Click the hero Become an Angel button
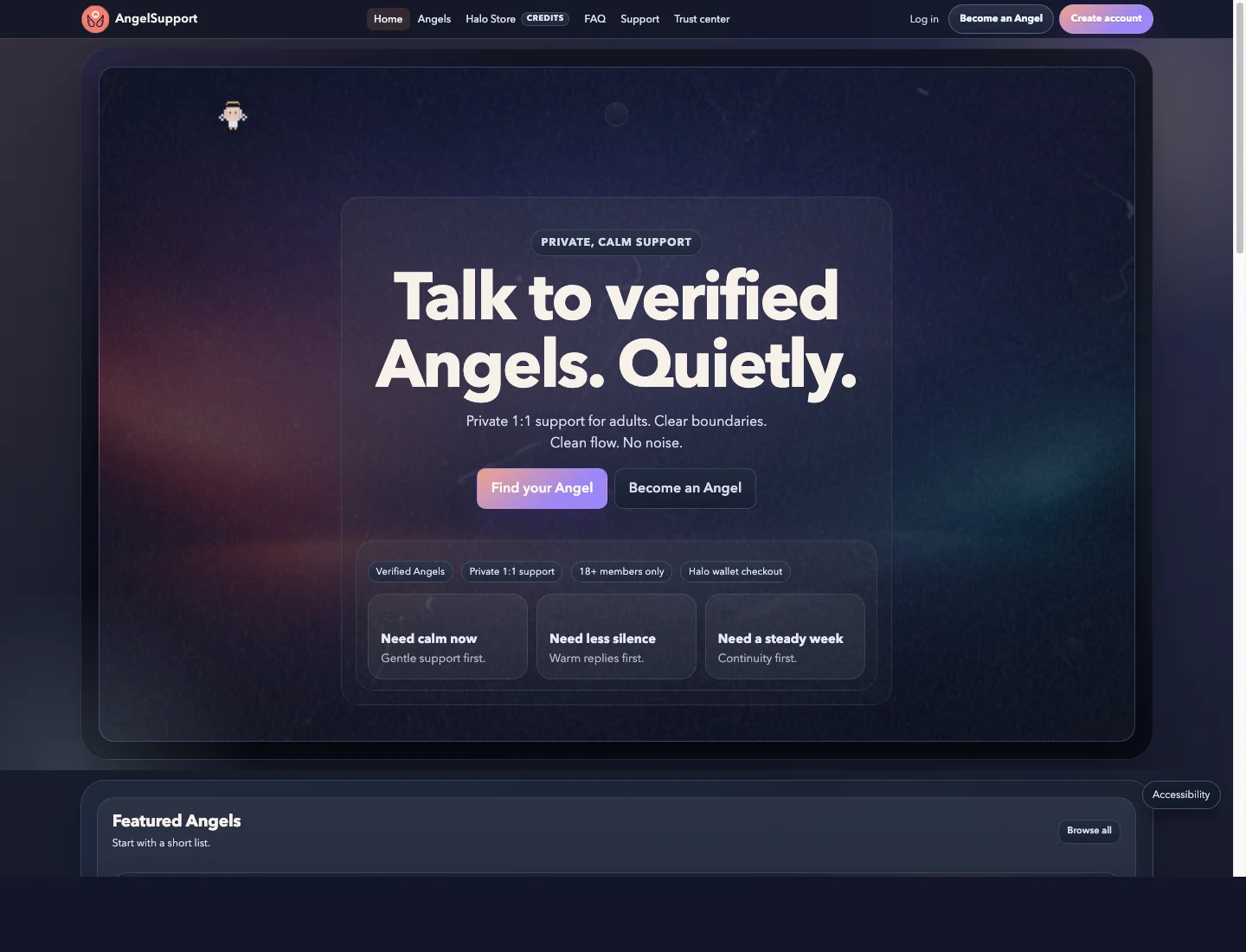Image resolution: width=1246 pixels, height=952 pixels. click(685, 488)
